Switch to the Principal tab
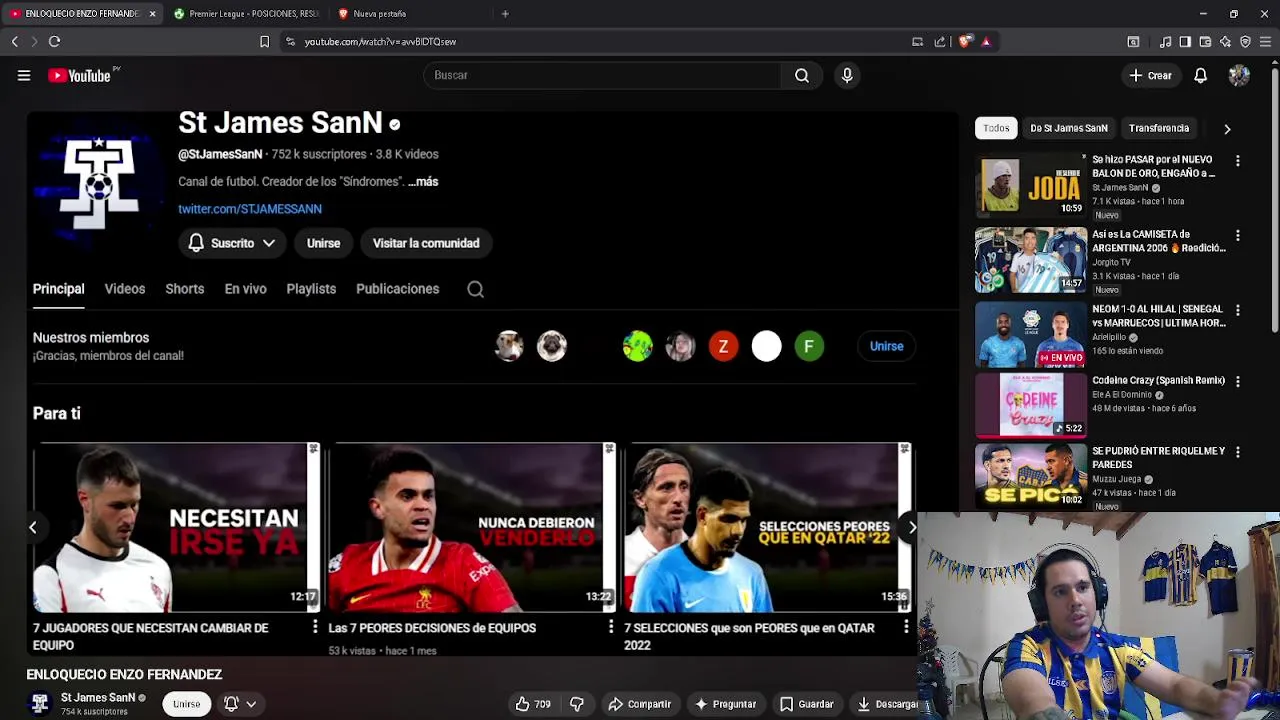This screenshot has height=720, width=1280. tap(58, 289)
